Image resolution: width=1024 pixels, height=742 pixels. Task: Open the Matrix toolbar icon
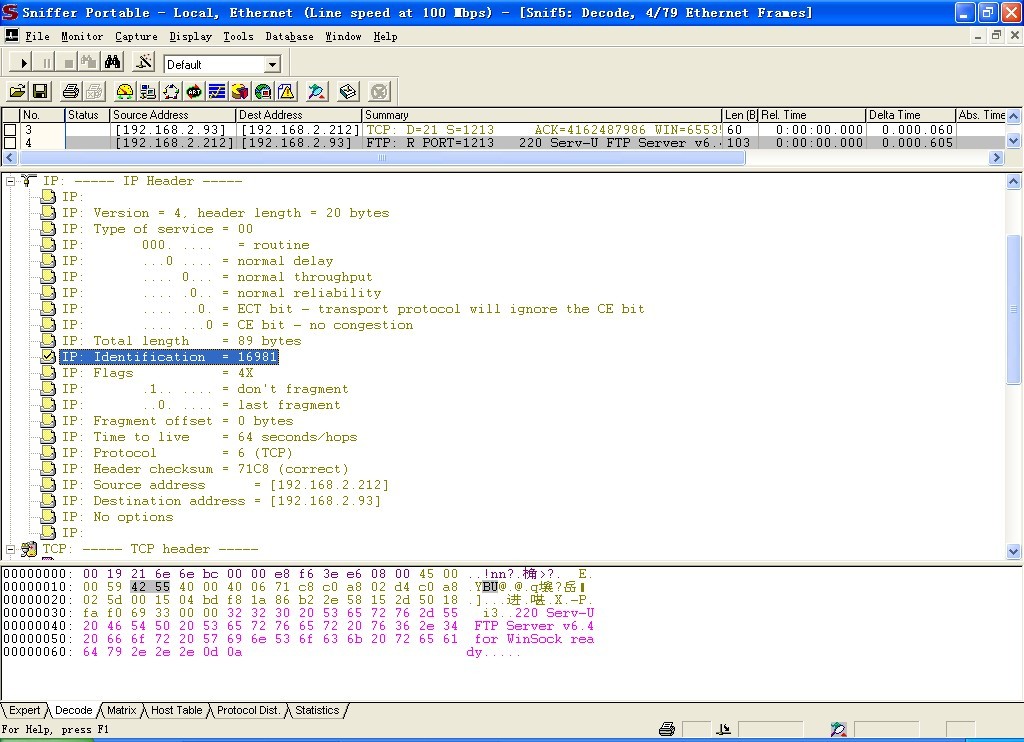[171, 91]
